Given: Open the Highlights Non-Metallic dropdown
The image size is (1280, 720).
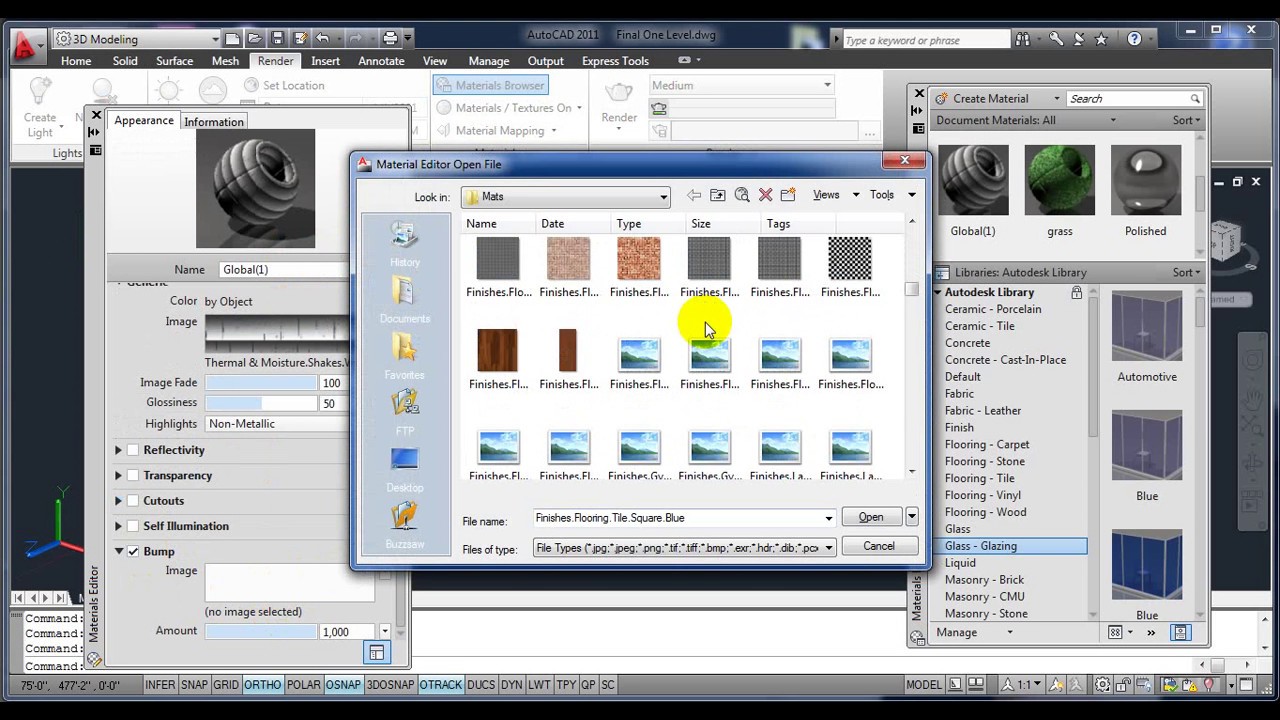Looking at the screenshot, I should tap(277, 424).
